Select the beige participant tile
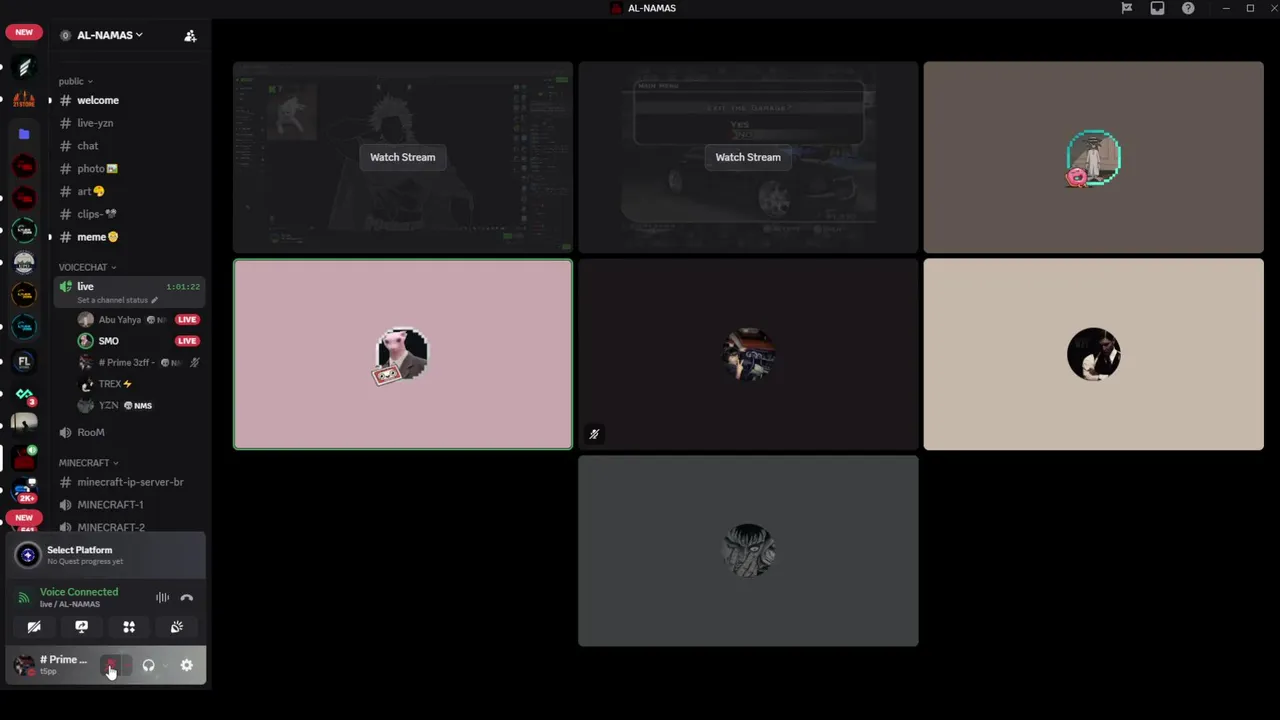The image size is (1280, 720). click(1094, 355)
